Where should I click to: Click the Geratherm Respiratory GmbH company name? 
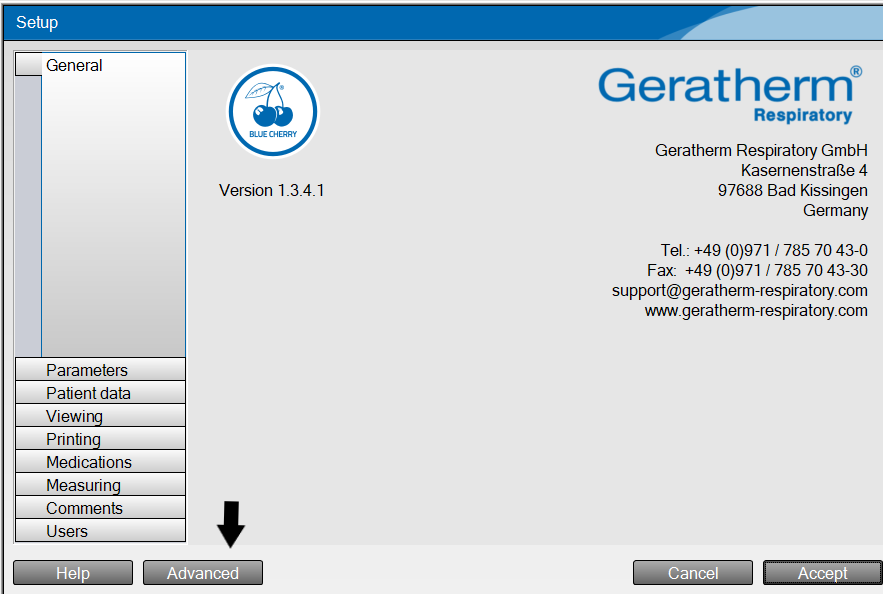point(761,150)
